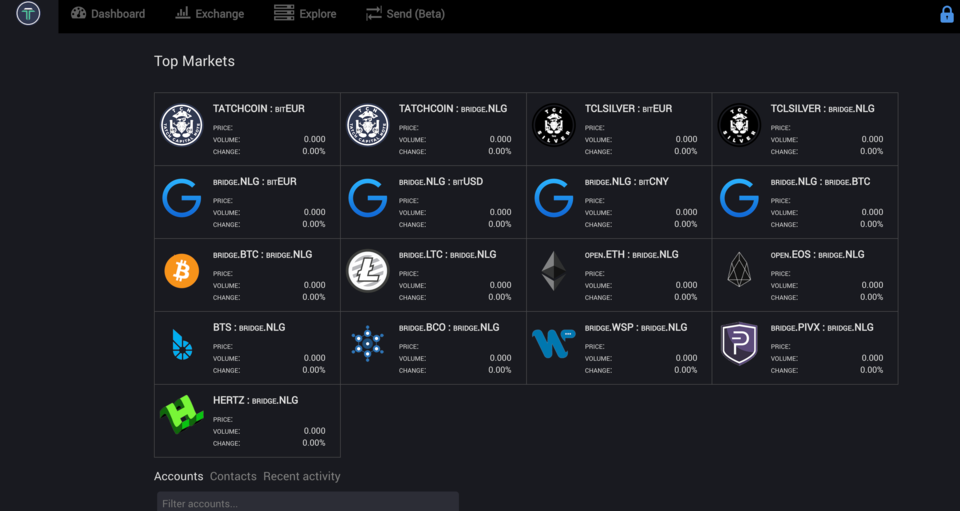This screenshot has height=511, width=960.
Task: Click the Explore server-stack icon
Action: coord(283,13)
